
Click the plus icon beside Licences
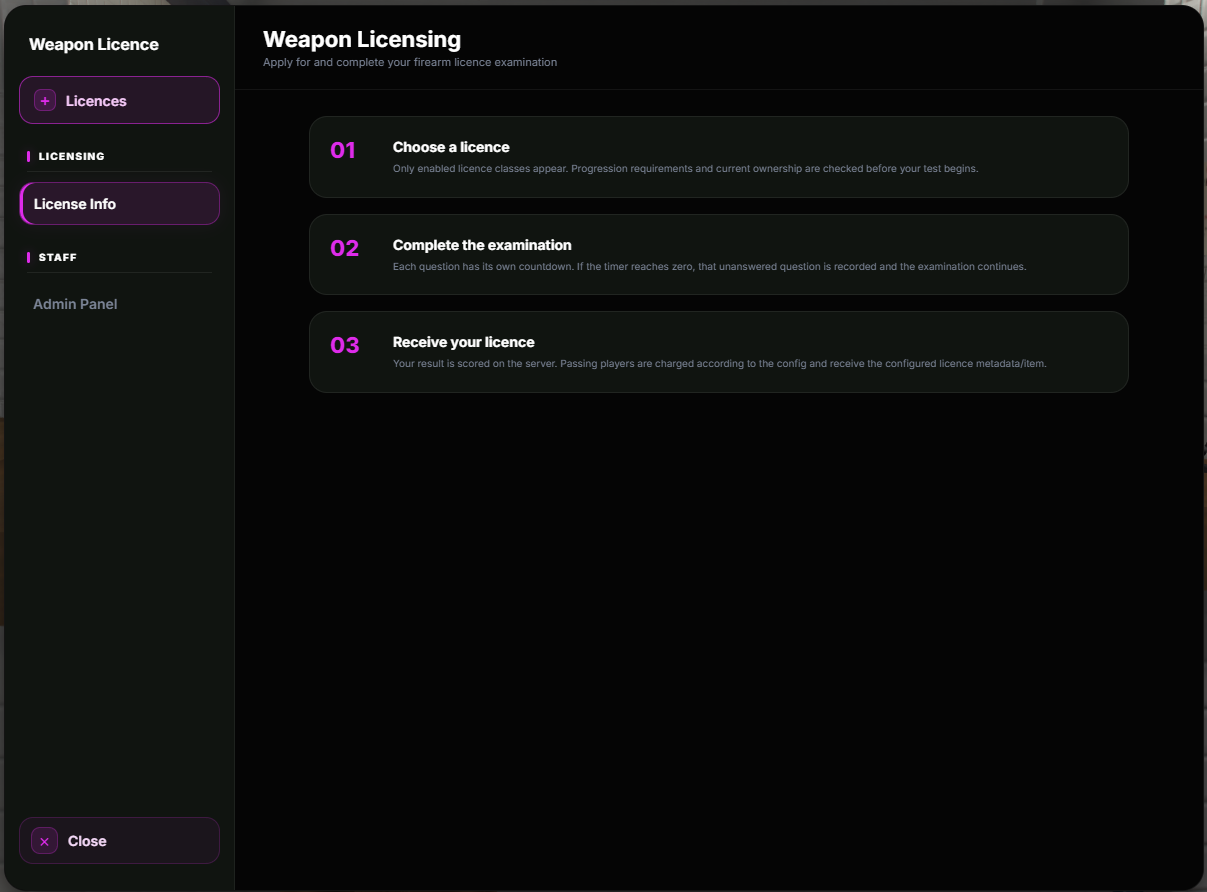[45, 101]
